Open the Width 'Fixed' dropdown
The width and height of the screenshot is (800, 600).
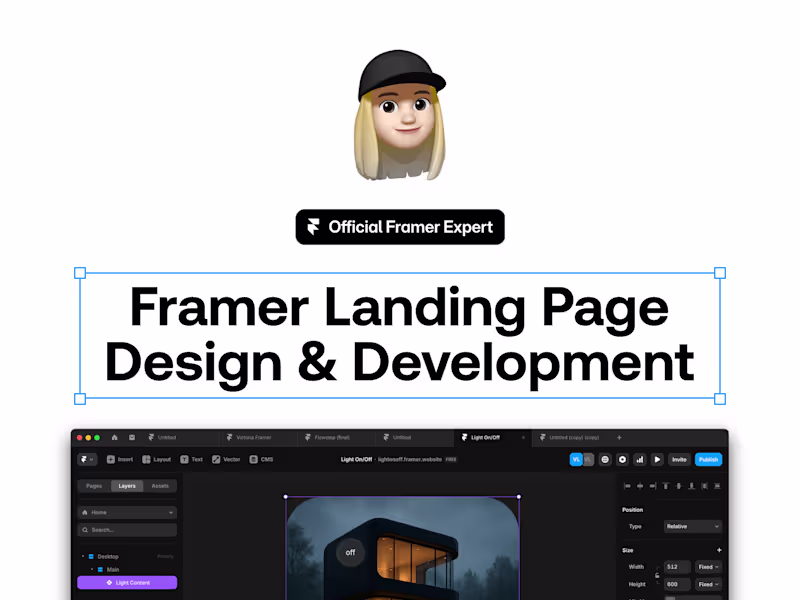tap(707, 566)
